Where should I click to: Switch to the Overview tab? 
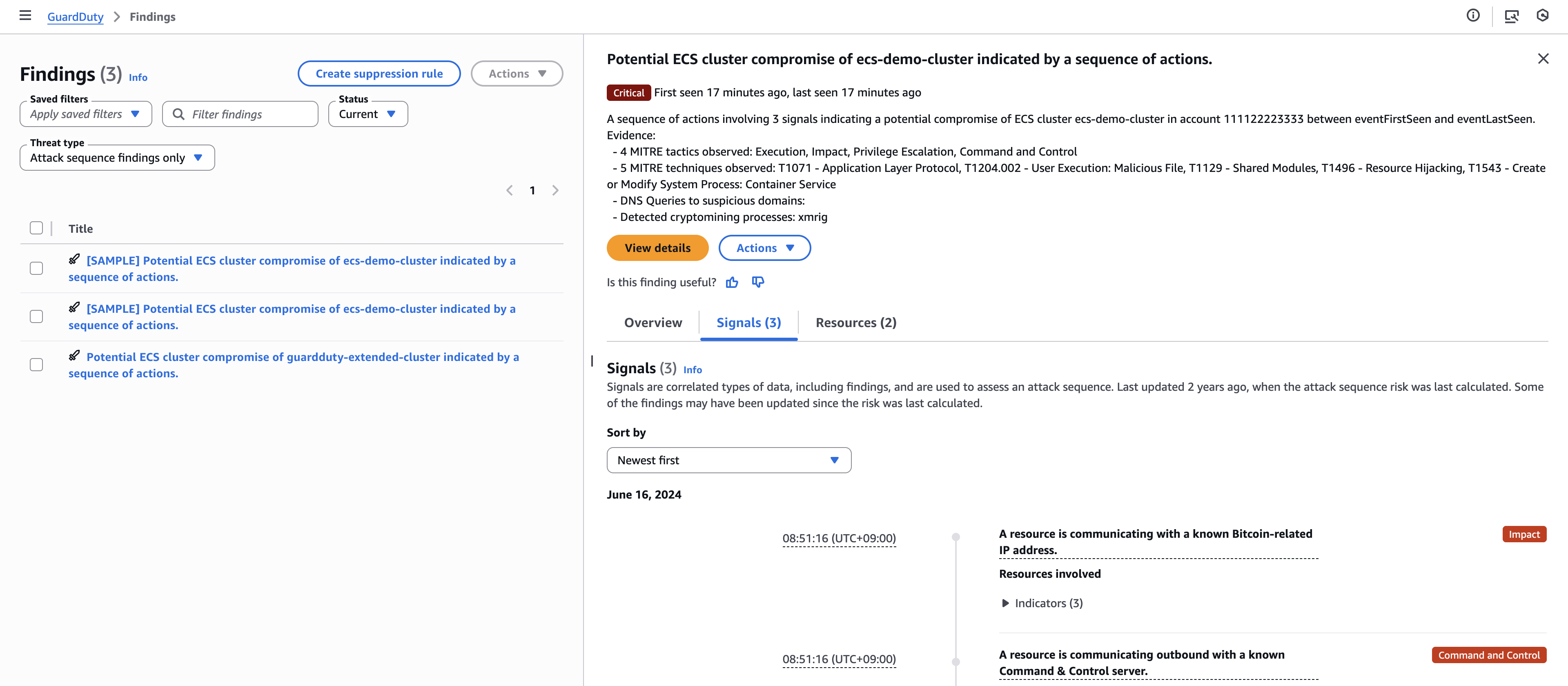(x=653, y=323)
